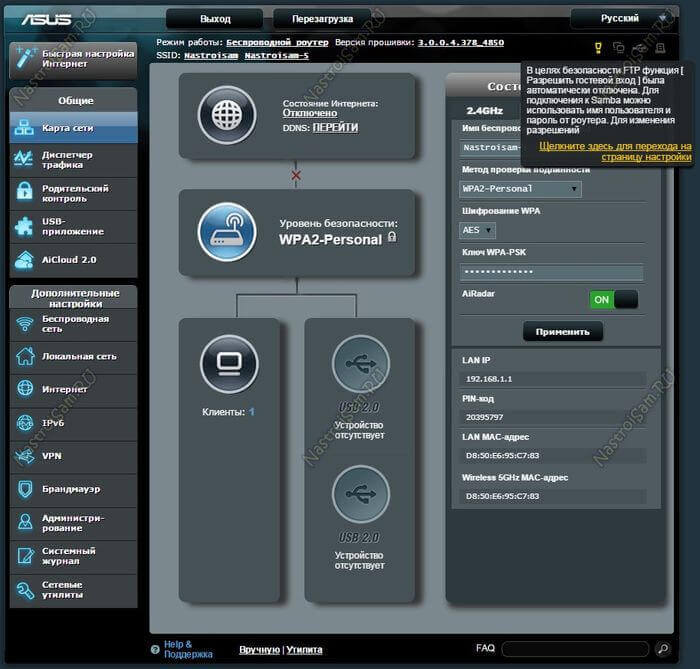The image size is (700, 669).
Task: Click the client count number link
Action: pyautogui.click(x=252, y=411)
